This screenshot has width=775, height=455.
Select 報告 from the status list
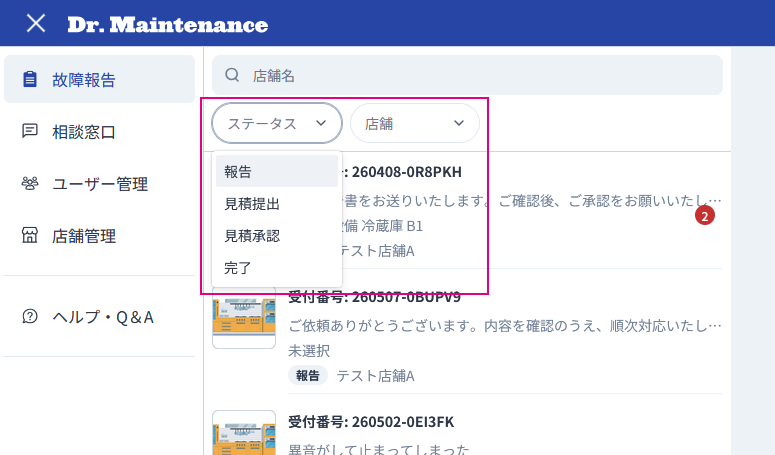pyautogui.click(x=277, y=171)
